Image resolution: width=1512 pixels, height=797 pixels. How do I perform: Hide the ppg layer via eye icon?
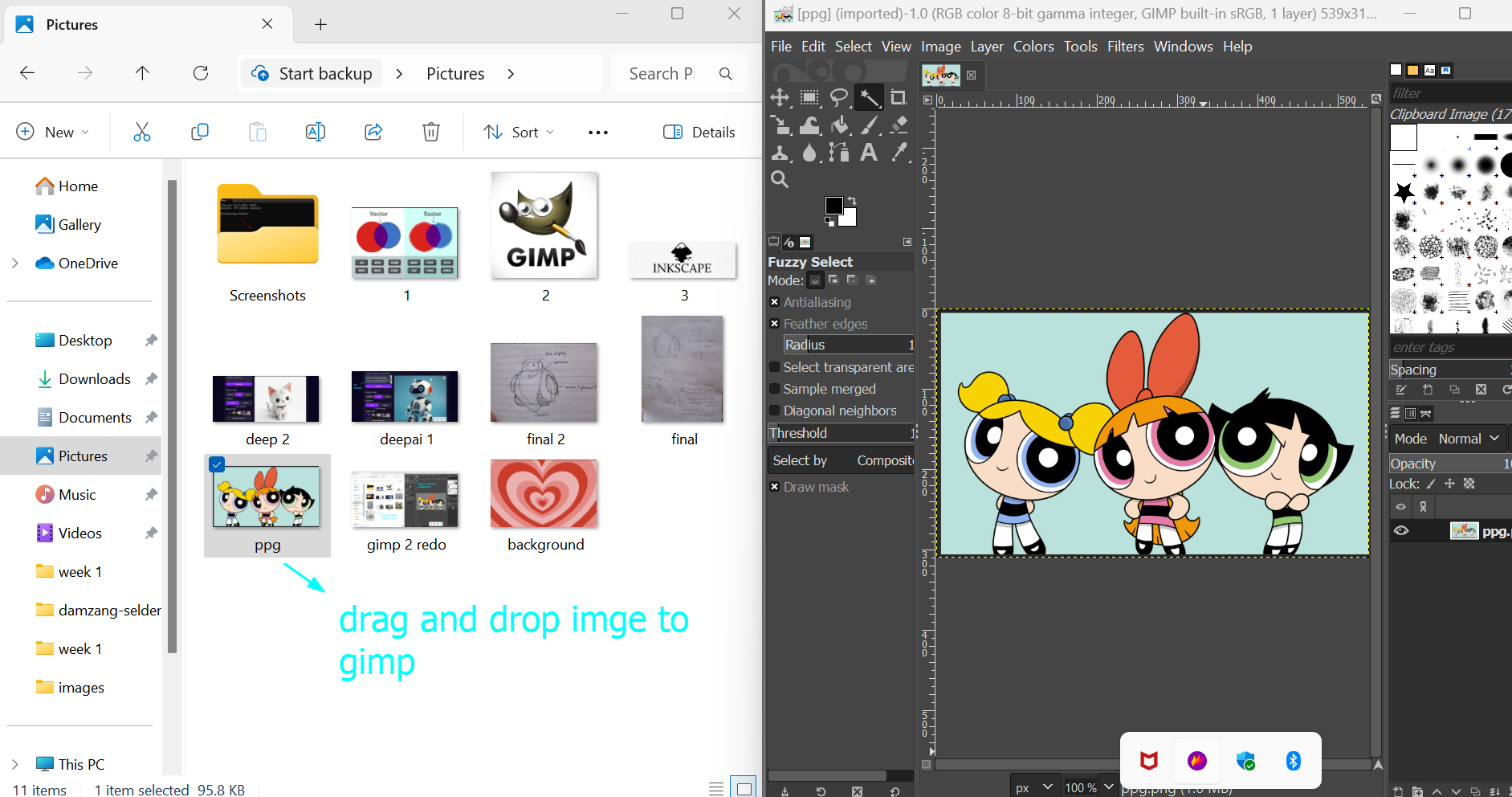[x=1401, y=531]
